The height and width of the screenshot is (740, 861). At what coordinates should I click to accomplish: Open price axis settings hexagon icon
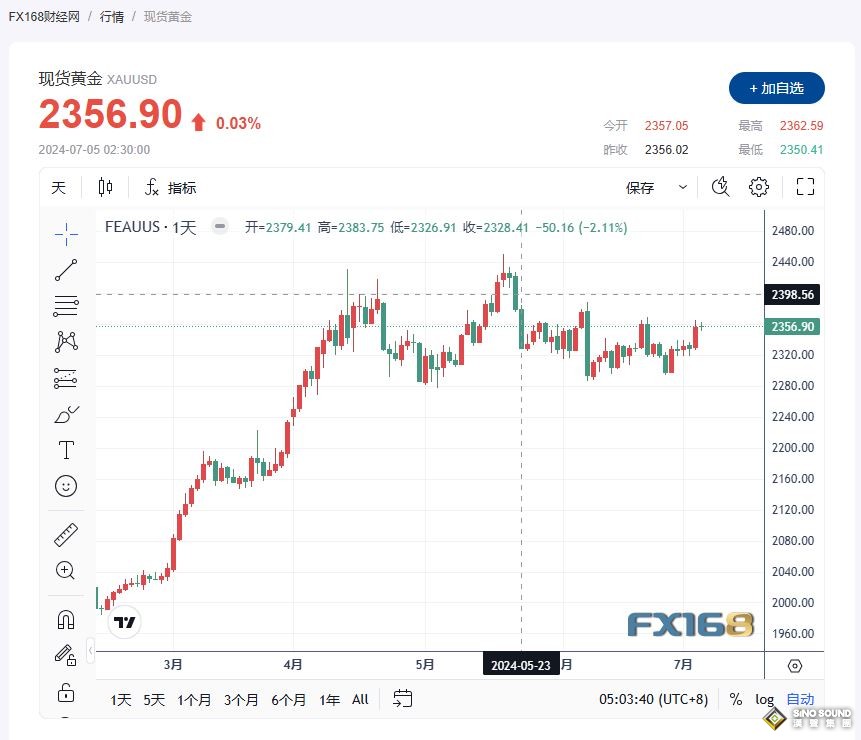tap(795, 666)
